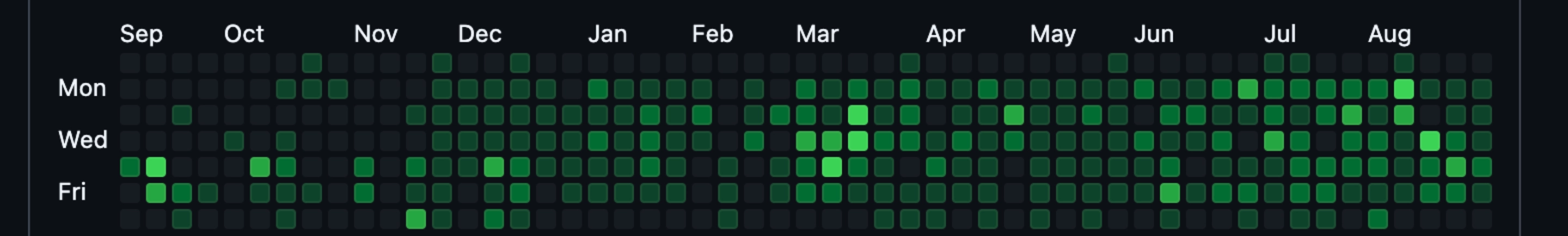Image resolution: width=1568 pixels, height=236 pixels.
Task: Click the Sep month label
Action: 141,34
